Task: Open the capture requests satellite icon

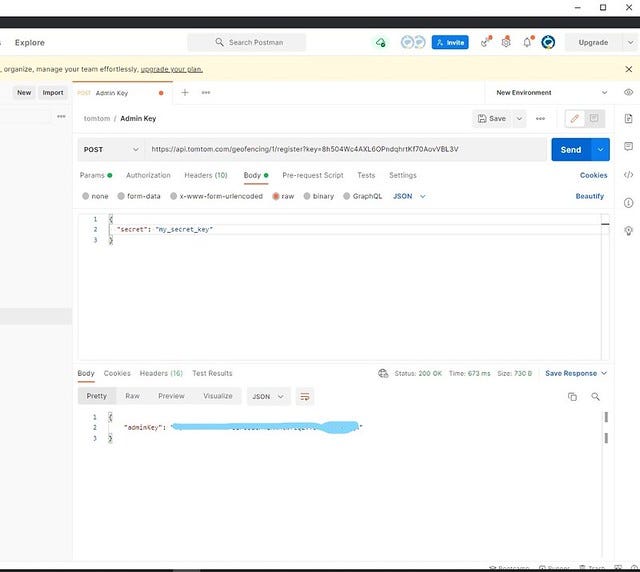Action: tap(485, 42)
